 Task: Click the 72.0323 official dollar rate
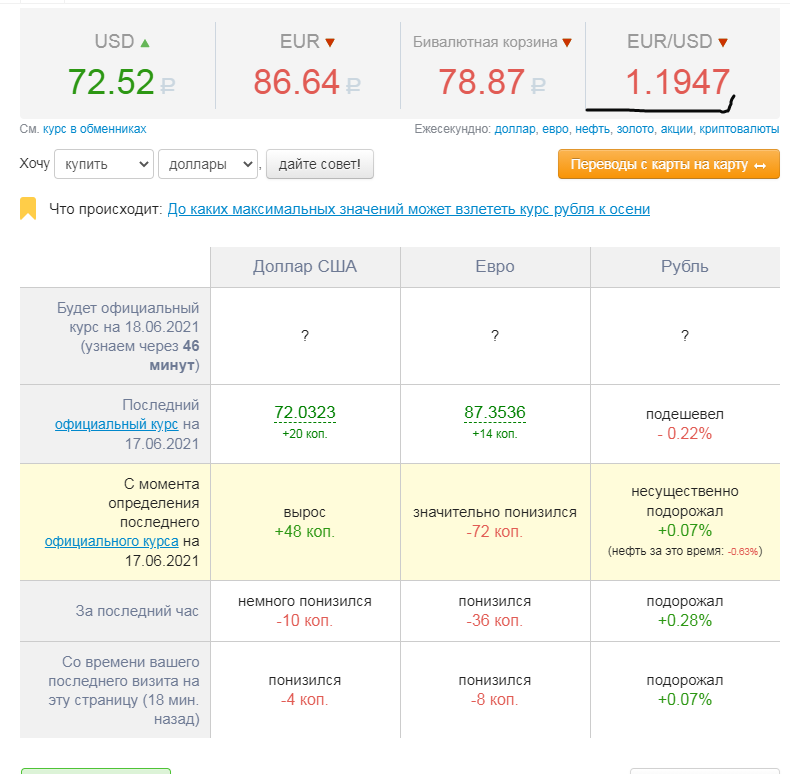[305, 413]
